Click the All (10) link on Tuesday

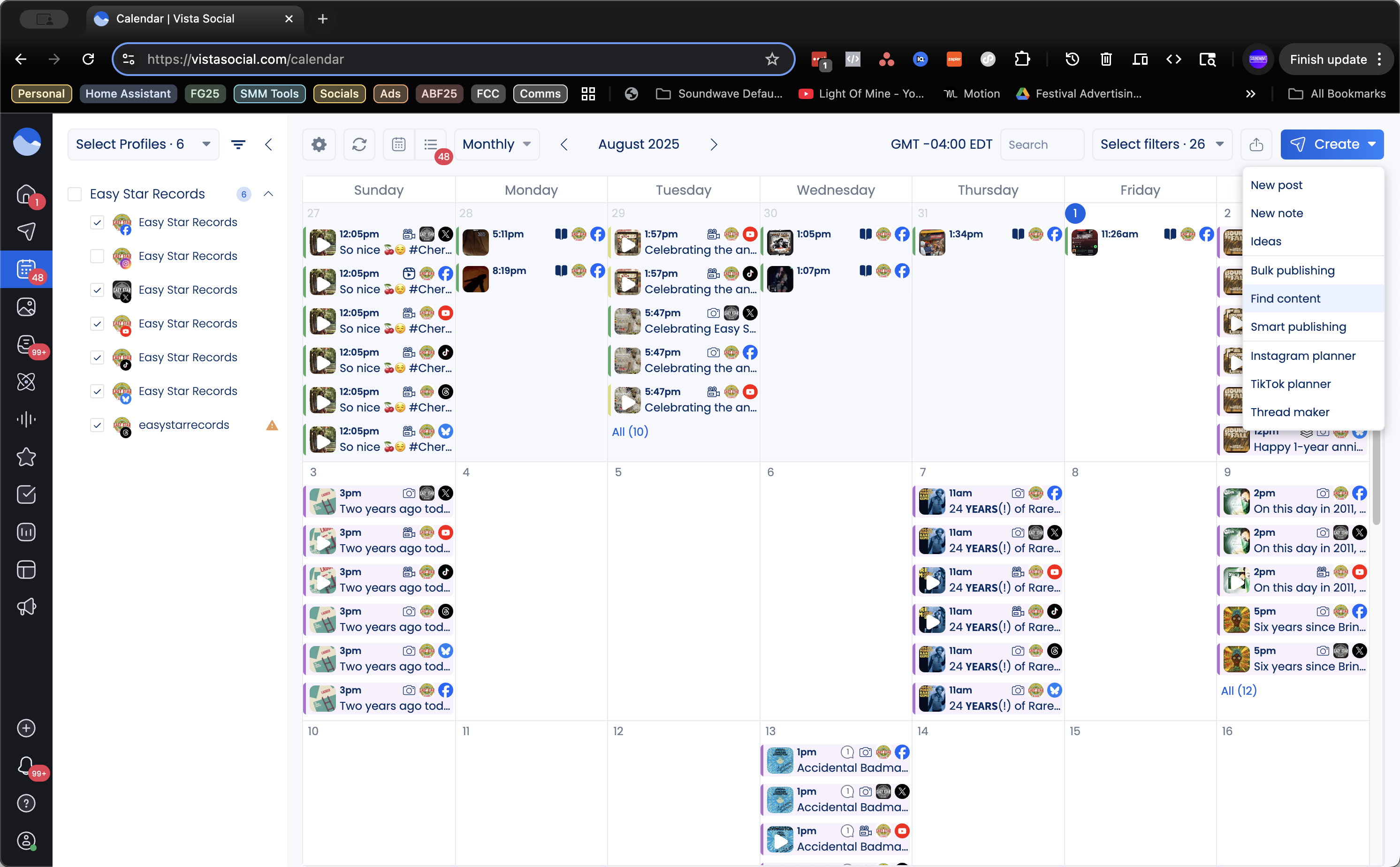point(630,431)
